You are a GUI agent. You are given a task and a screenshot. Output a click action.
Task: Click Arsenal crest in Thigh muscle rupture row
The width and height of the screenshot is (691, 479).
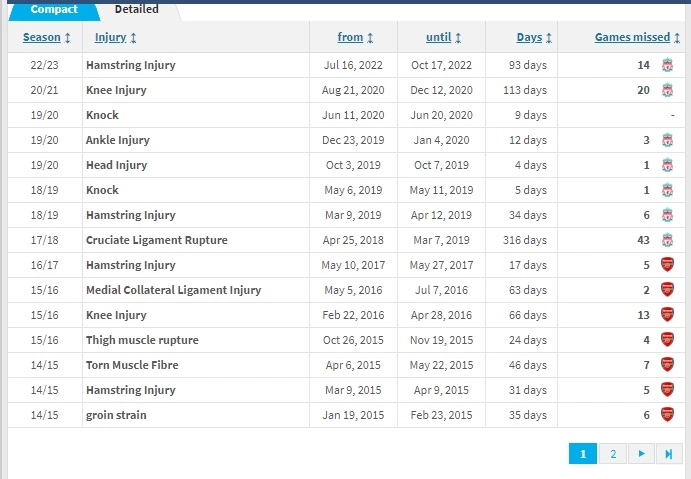click(667, 340)
